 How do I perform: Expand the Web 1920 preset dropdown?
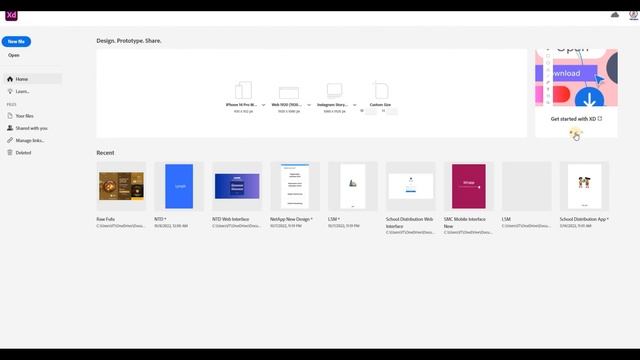(309, 105)
